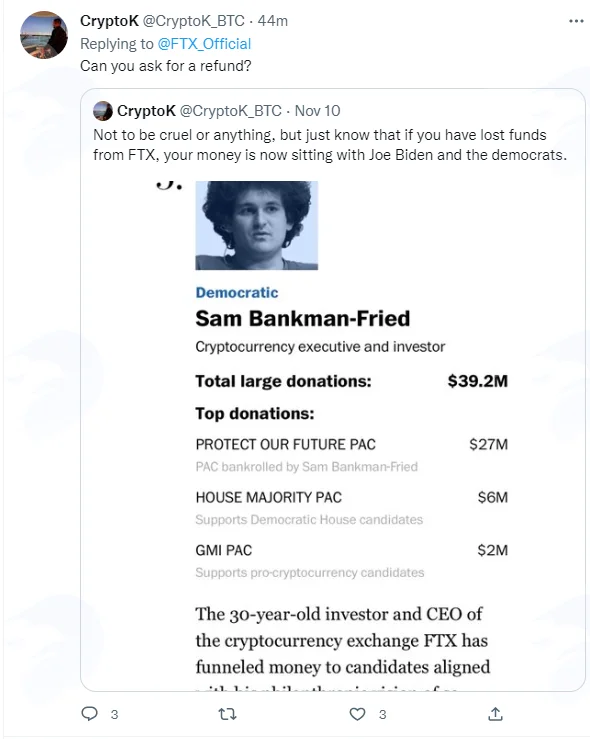The width and height of the screenshot is (590, 739).
Task: Open the @CryptoK_BTC handle in quoted tweet
Action: [231, 111]
